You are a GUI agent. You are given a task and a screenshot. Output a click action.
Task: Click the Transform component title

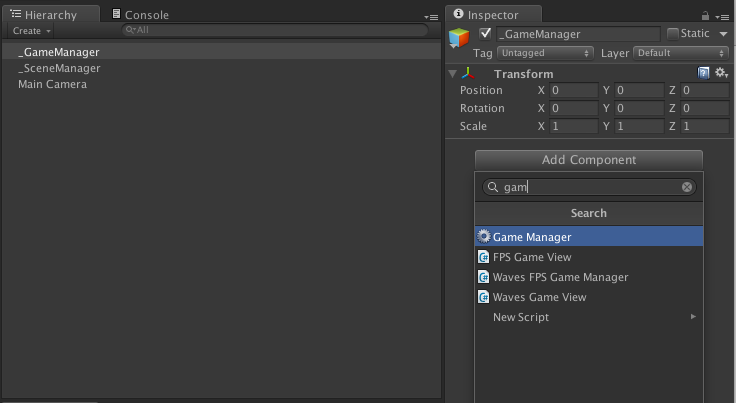[523, 74]
